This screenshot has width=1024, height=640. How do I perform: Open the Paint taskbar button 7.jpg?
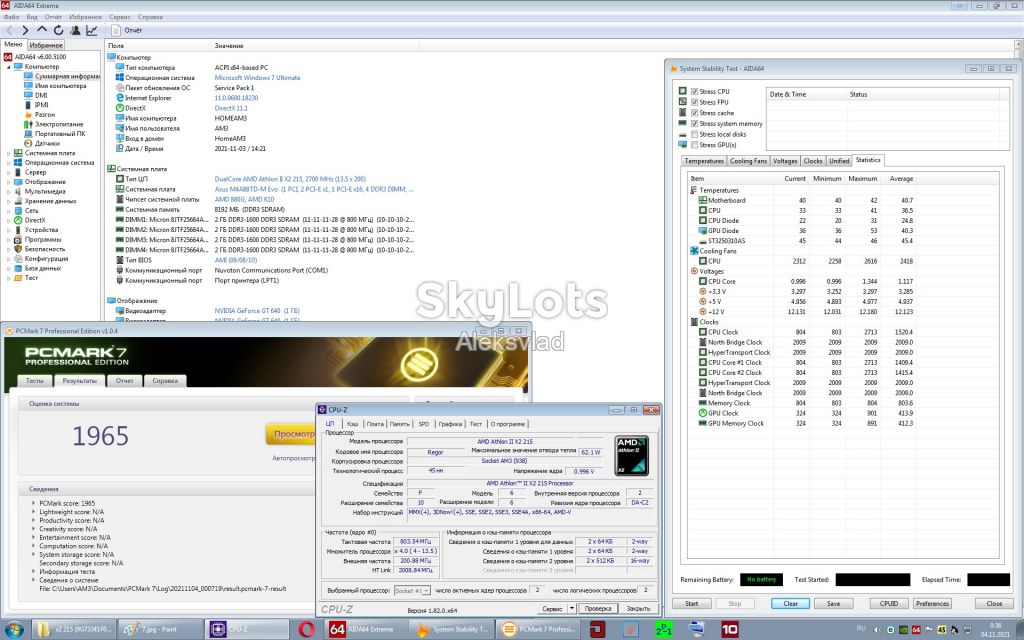161,629
